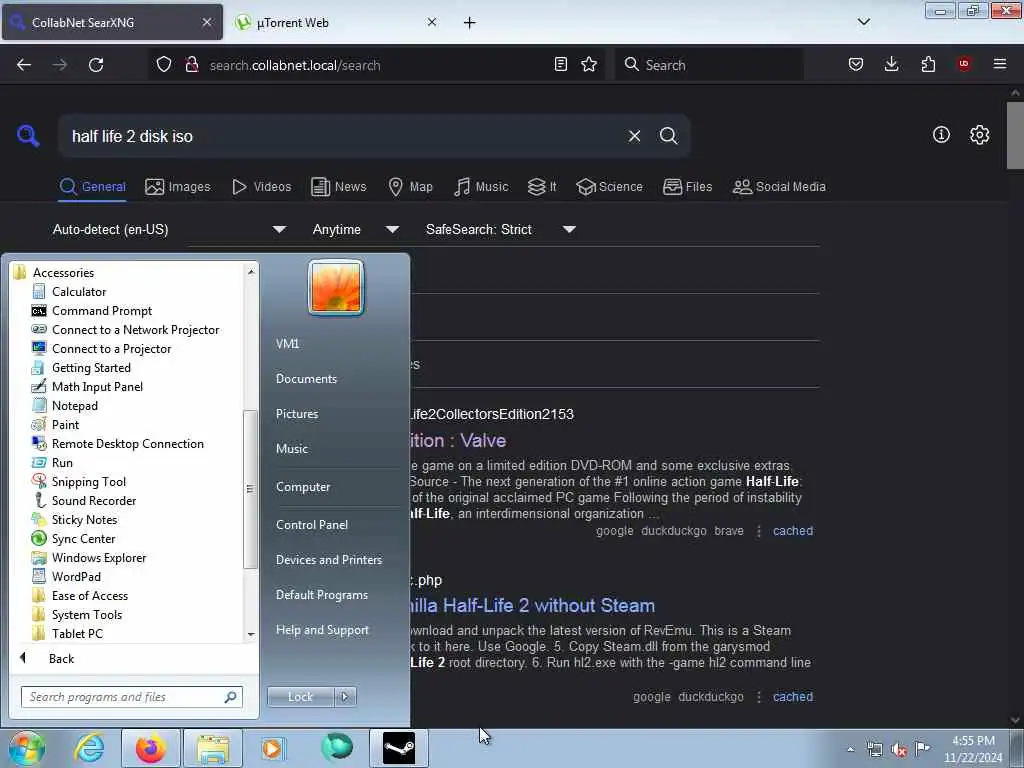Launch Snipping Tool

(x=88, y=481)
